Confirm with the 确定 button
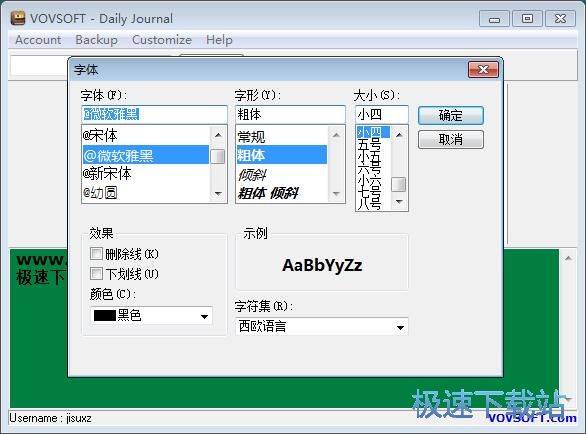Viewport: 586px width, 434px height. tap(451, 116)
